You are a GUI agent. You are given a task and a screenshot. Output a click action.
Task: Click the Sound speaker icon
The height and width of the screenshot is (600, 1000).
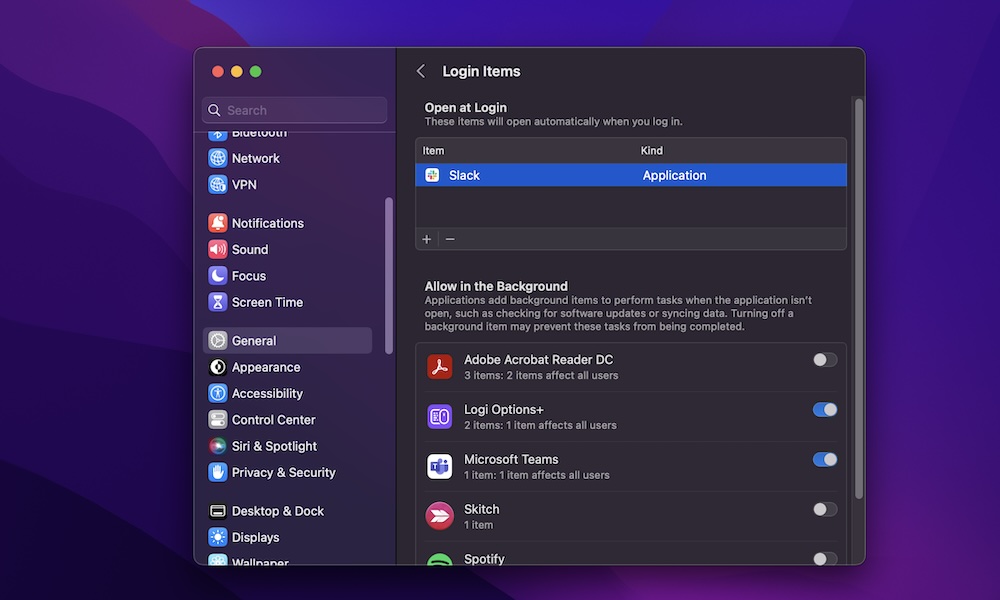(217, 250)
